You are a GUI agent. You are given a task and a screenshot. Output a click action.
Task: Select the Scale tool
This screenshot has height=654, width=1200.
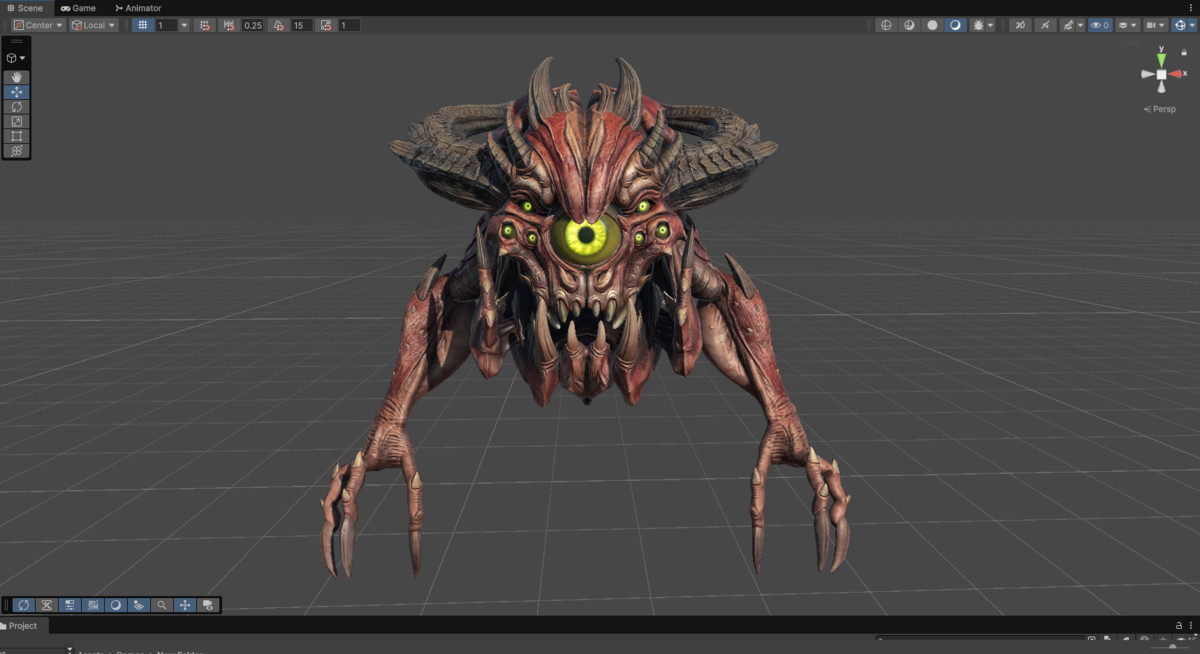(x=16, y=121)
